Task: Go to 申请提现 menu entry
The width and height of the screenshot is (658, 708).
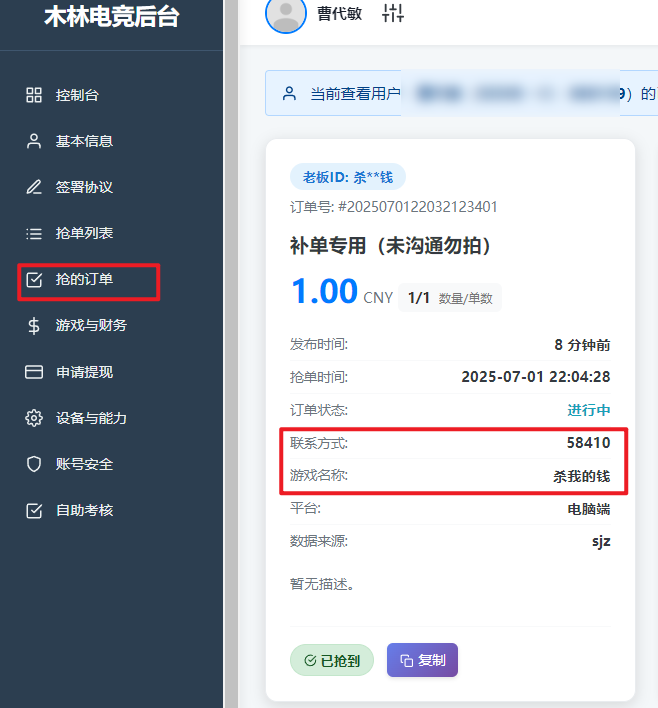Action: point(84,372)
